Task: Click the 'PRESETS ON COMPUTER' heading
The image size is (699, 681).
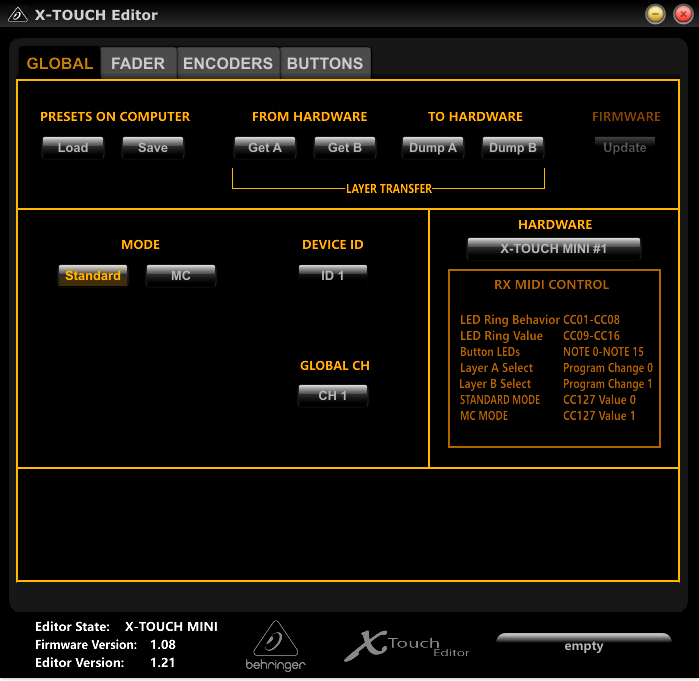Action: [115, 116]
